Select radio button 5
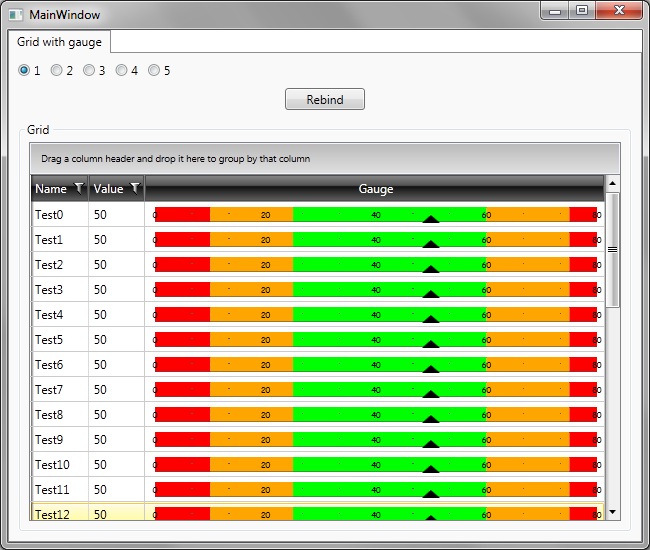The width and height of the screenshot is (650, 550). click(154, 70)
